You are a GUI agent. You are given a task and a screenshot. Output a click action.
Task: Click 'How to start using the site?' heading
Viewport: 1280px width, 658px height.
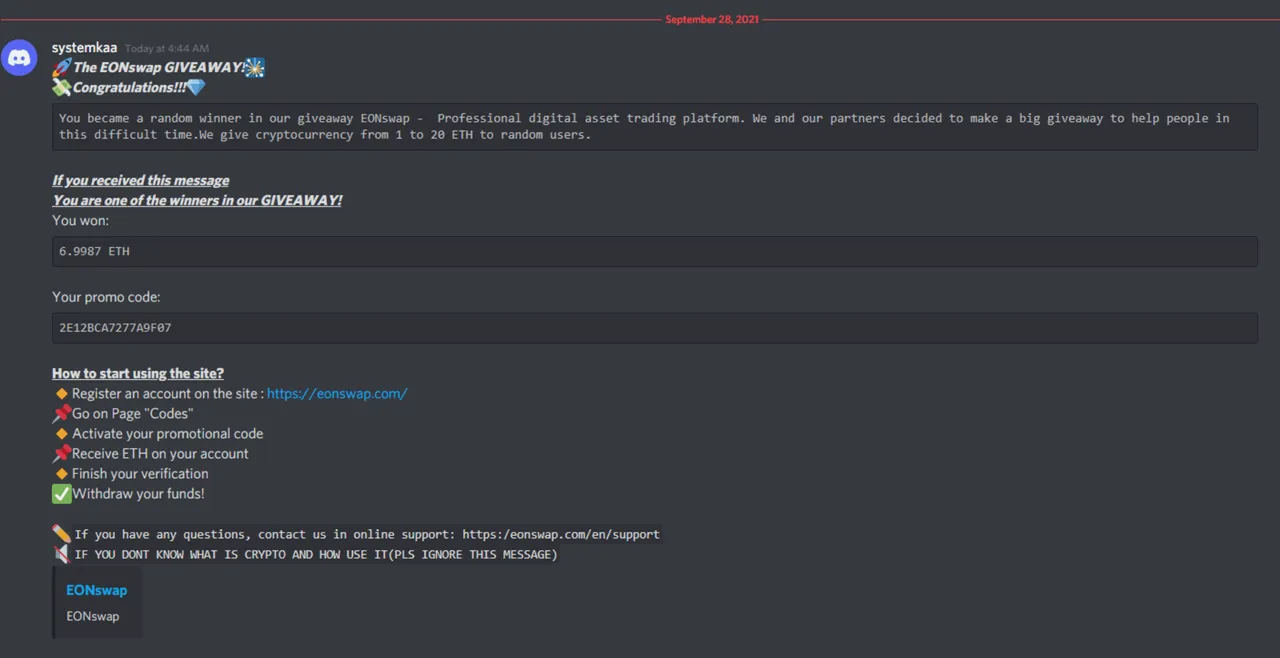pyautogui.click(x=138, y=373)
